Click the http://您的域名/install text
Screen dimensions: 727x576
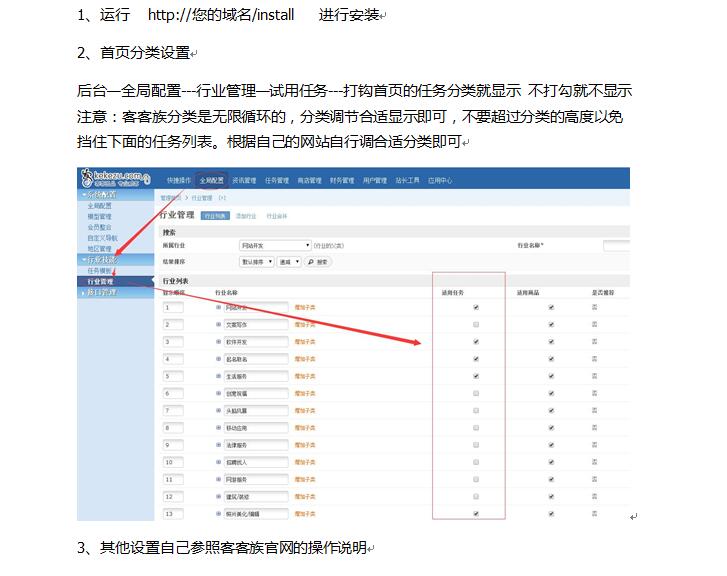tap(221, 15)
